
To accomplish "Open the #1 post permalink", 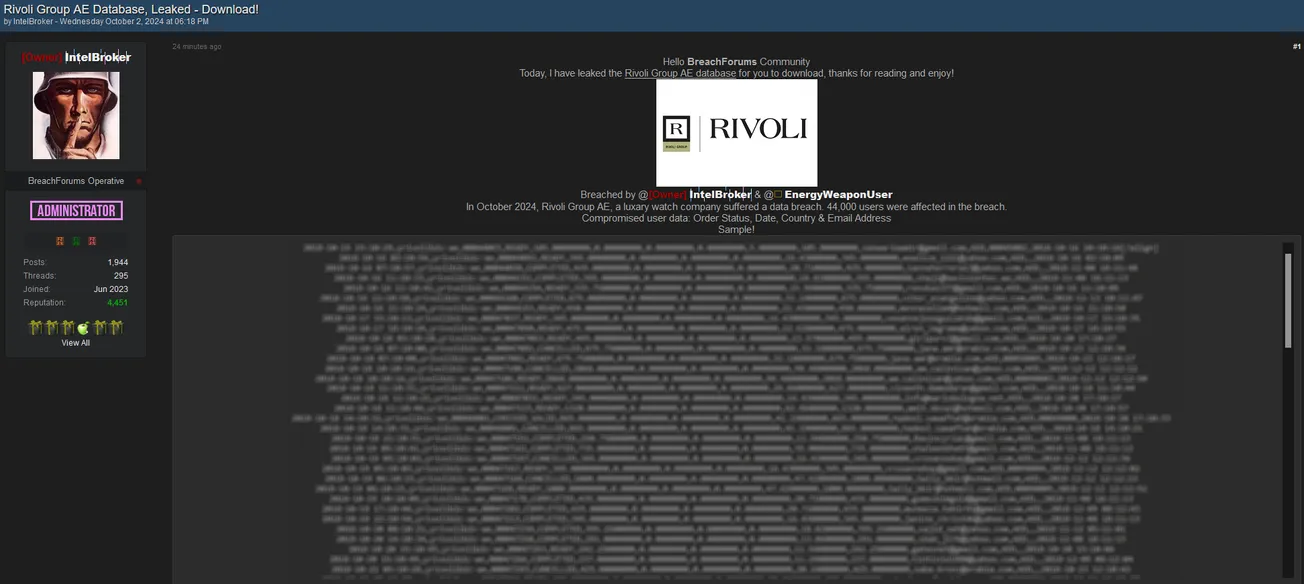I will tap(1296, 47).
